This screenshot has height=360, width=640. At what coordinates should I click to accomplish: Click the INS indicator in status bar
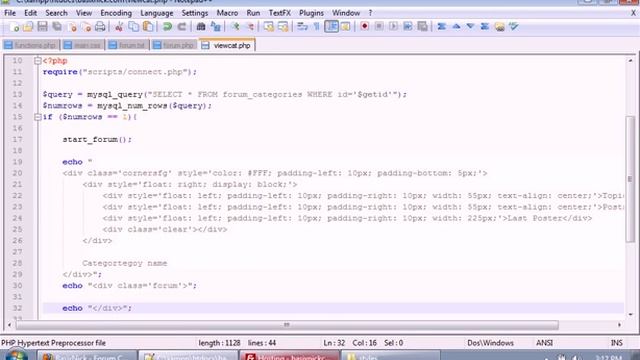616,343
